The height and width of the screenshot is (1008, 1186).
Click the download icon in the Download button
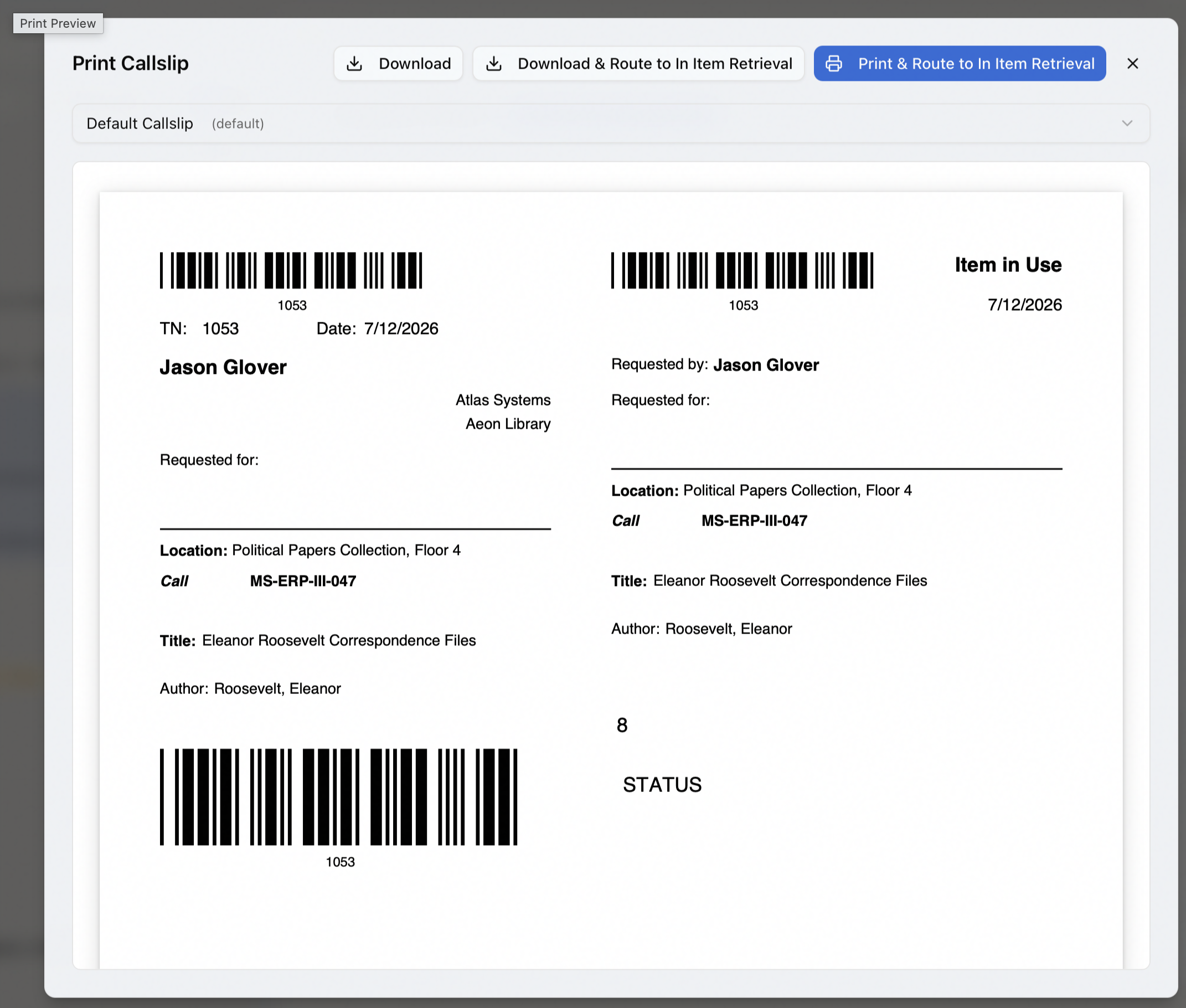tap(354, 64)
